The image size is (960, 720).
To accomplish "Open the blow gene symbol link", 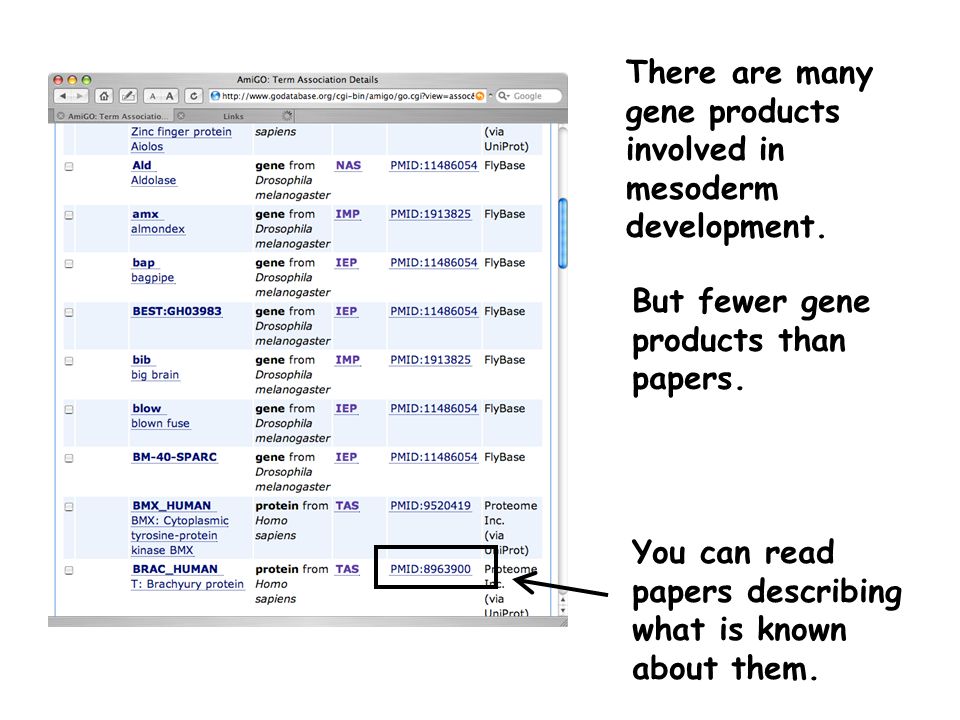I will (x=147, y=408).
